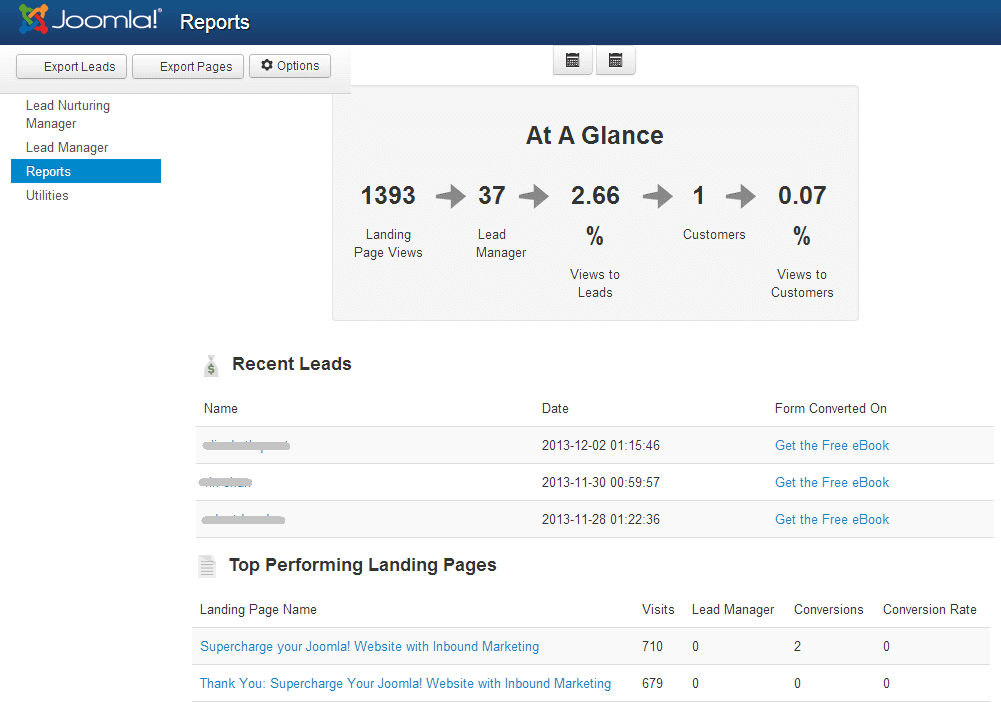
Task: Click the 'Date' column header in Recent Leads
Action: pos(555,408)
